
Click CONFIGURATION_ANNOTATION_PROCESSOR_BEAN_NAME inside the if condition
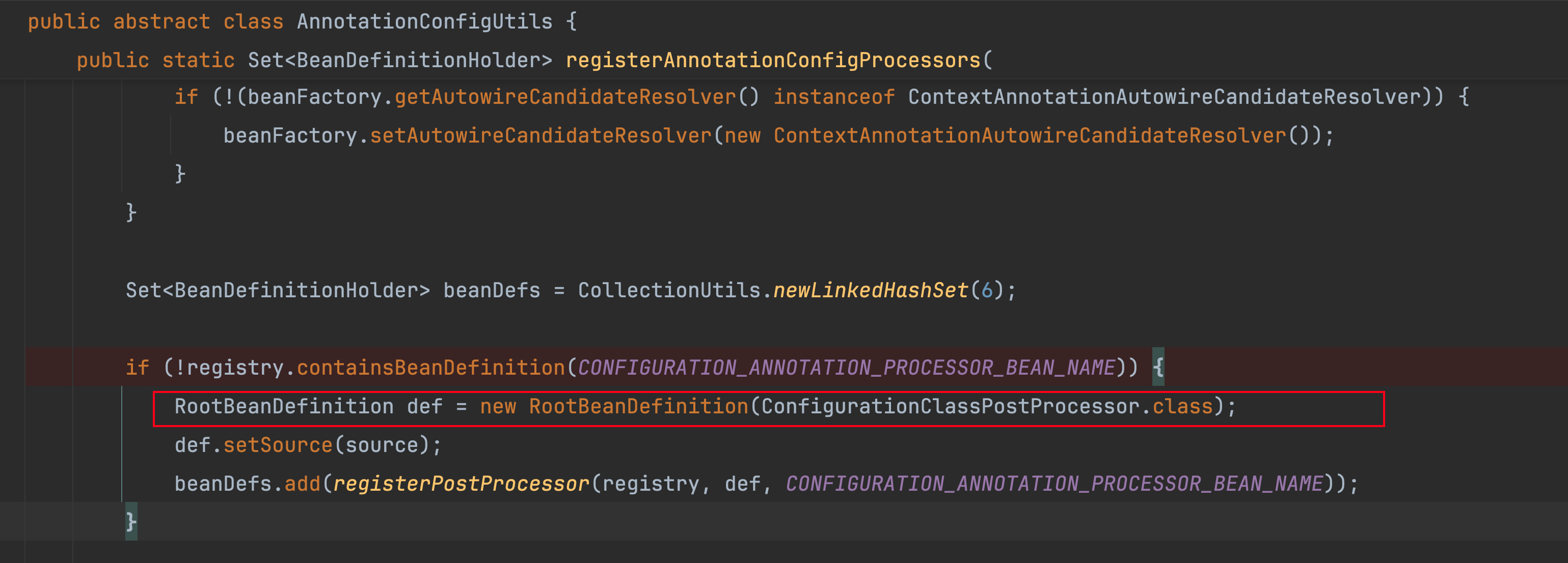coord(846,368)
